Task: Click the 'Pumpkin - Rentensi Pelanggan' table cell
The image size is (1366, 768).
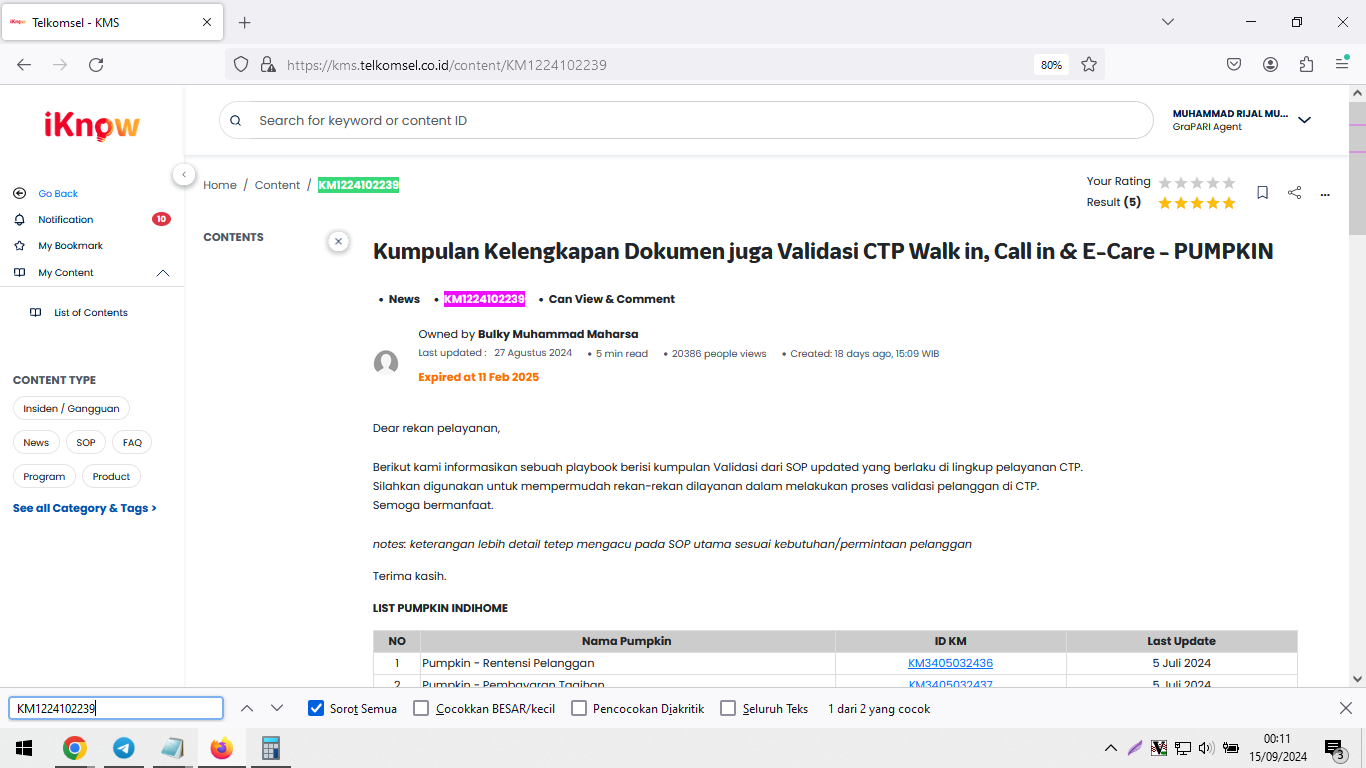Action: 628,663
